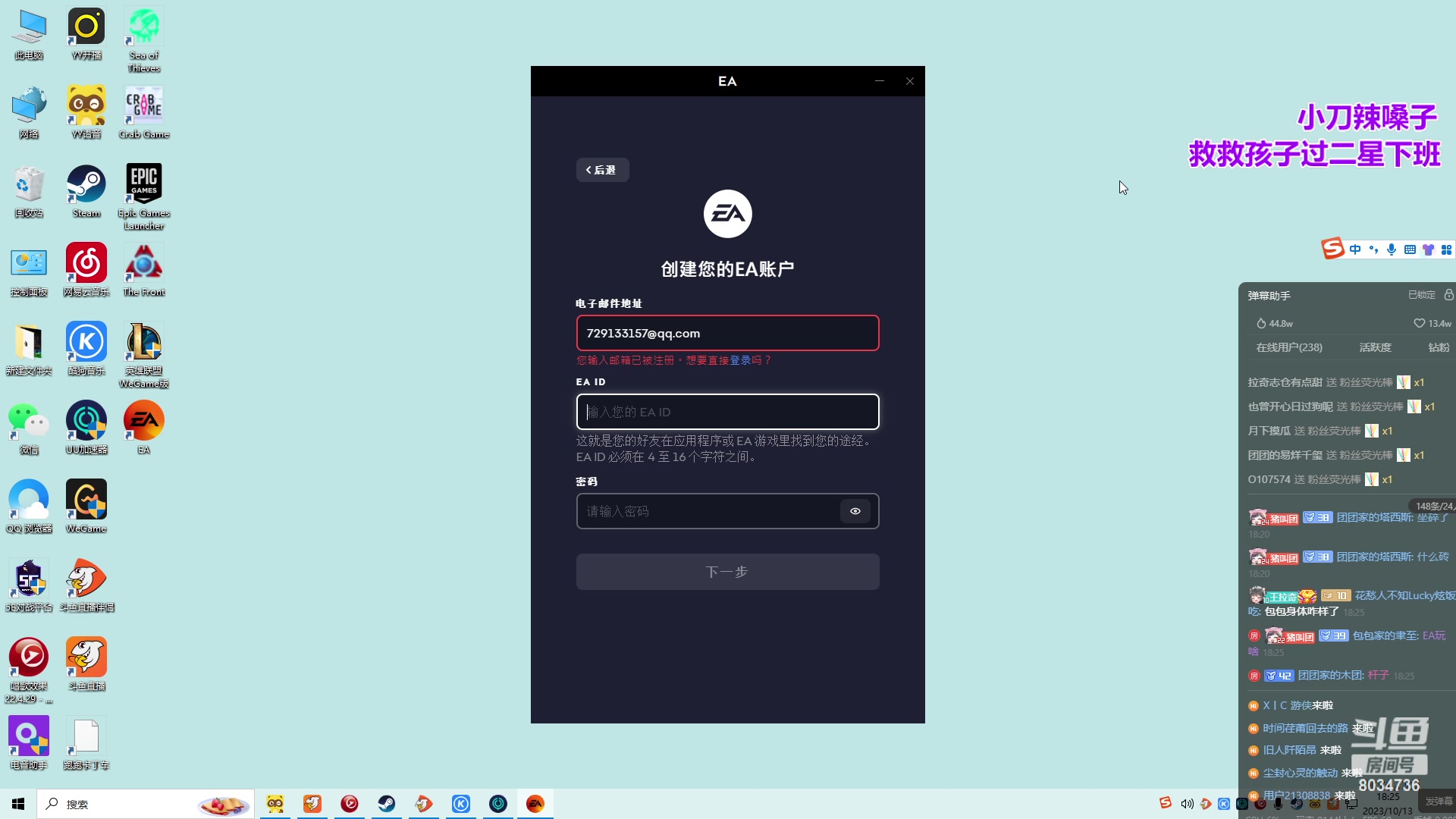Click Sogou voice input microphone icon
1456x819 pixels.
pos(1392,249)
